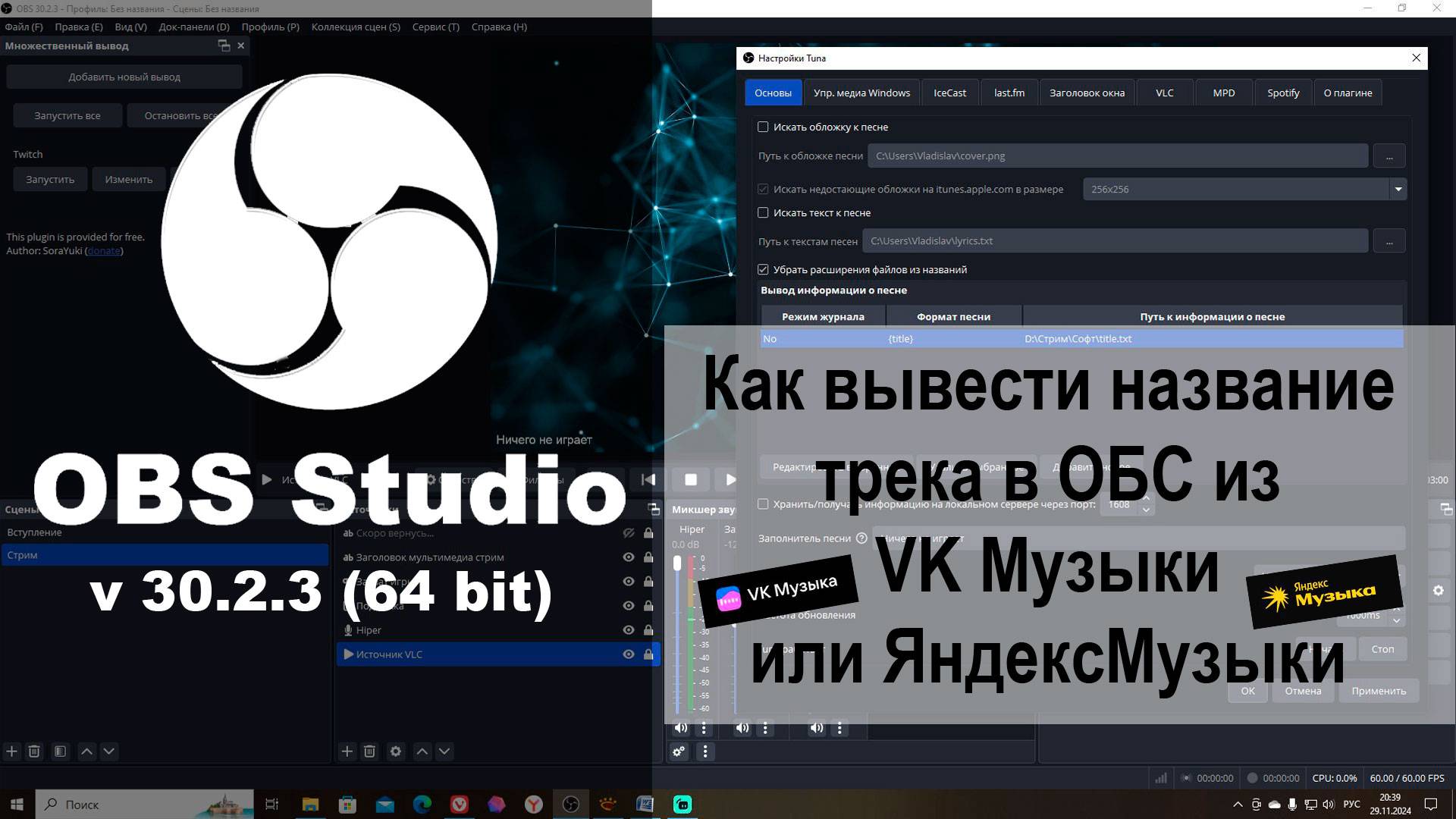
Task: Delete selected scene with trash icon
Action: pos(34,752)
